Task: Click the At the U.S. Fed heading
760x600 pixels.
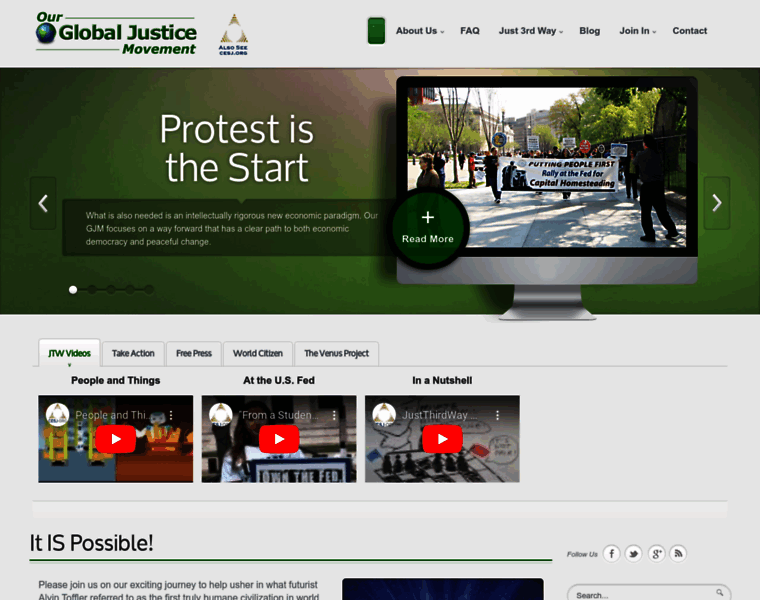Action: [279, 380]
